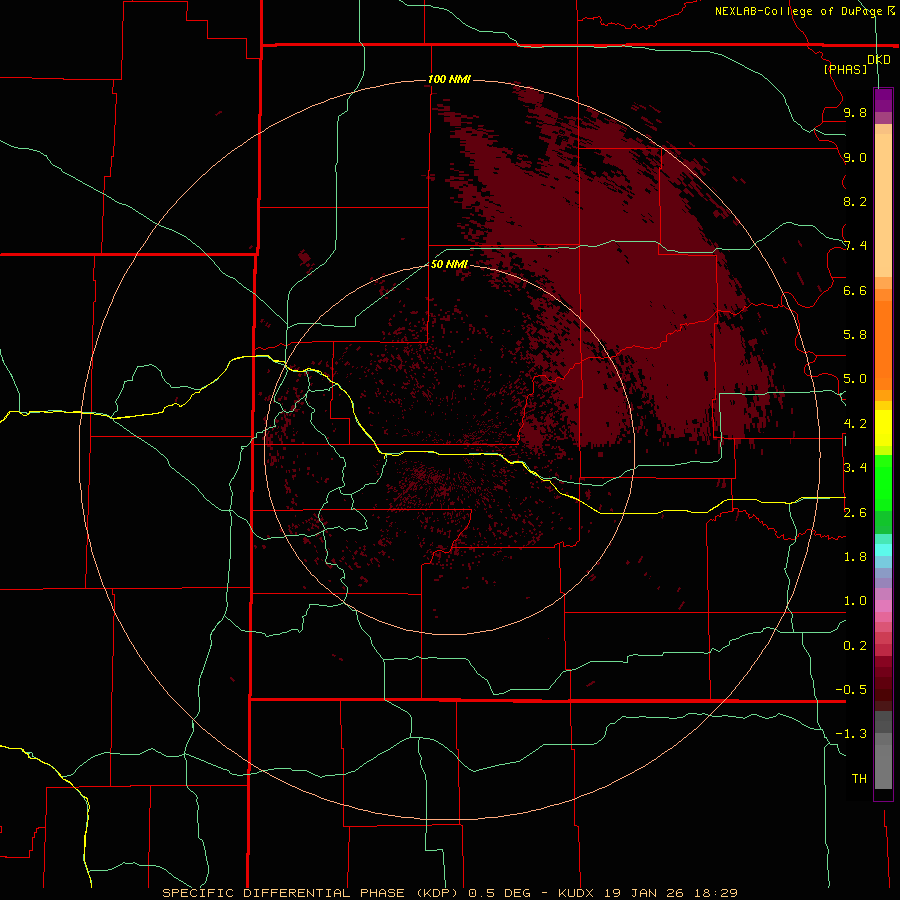The width and height of the screenshot is (900, 900).
Task: Click the 50 NMI range ring label
Action: pos(449,264)
